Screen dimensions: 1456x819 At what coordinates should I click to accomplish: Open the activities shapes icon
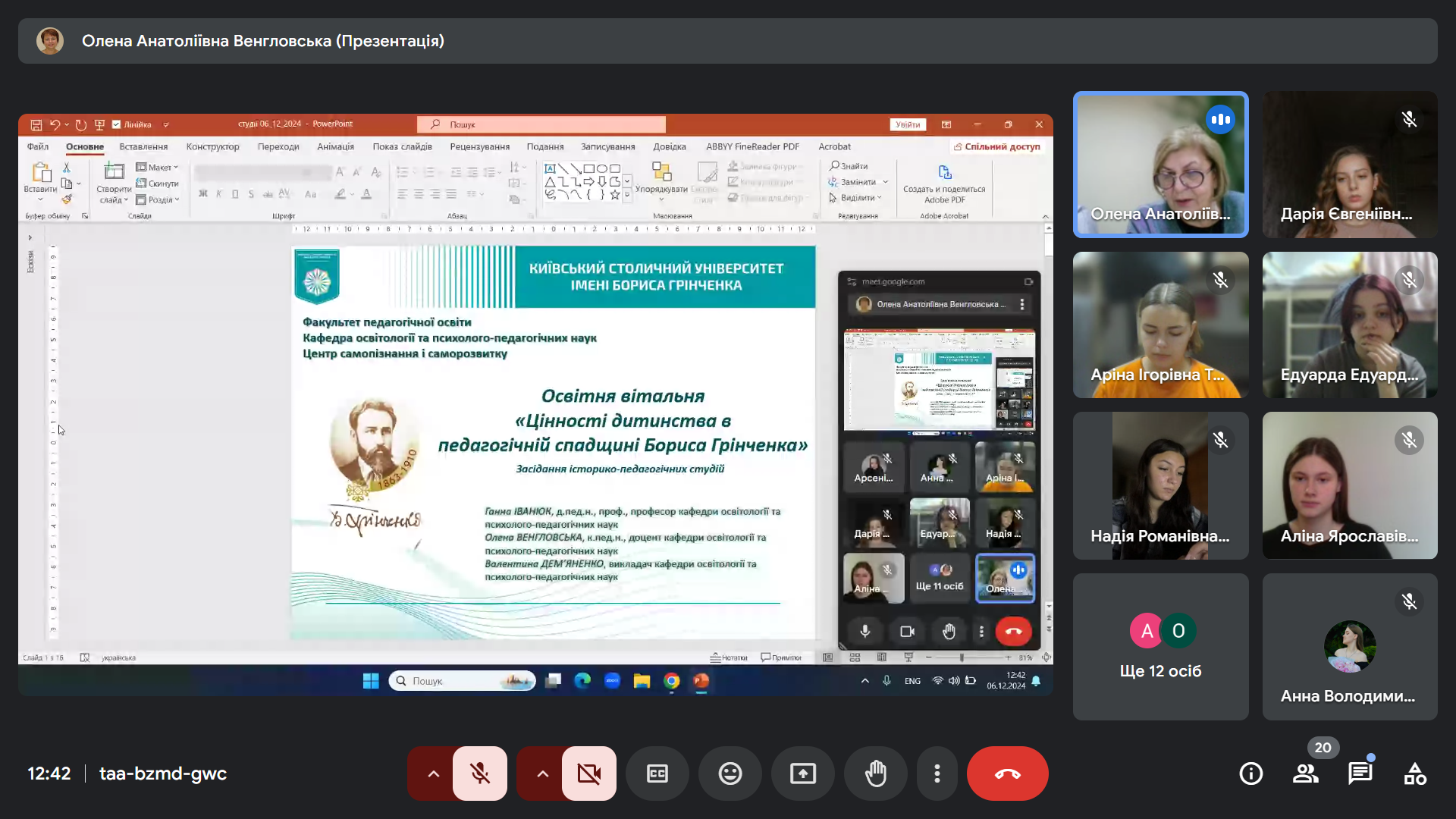(1414, 773)
